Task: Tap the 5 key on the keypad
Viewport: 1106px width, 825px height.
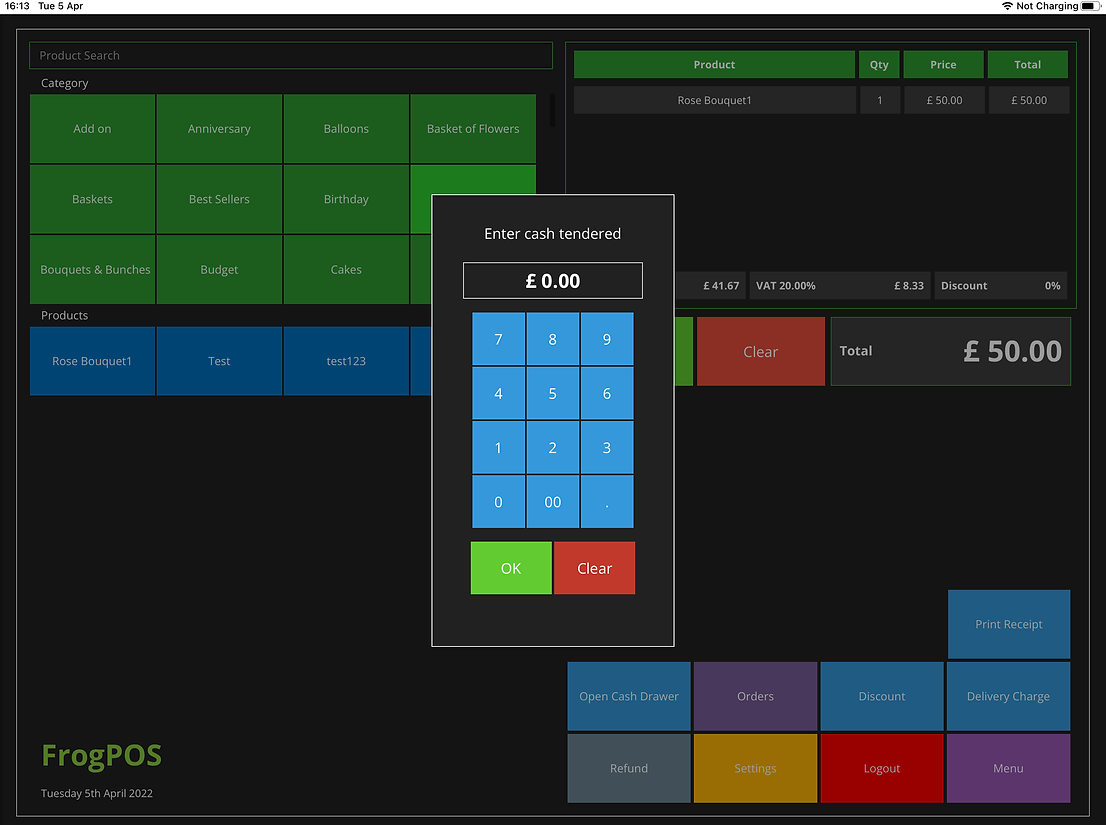Action: (x=552, y=394)
